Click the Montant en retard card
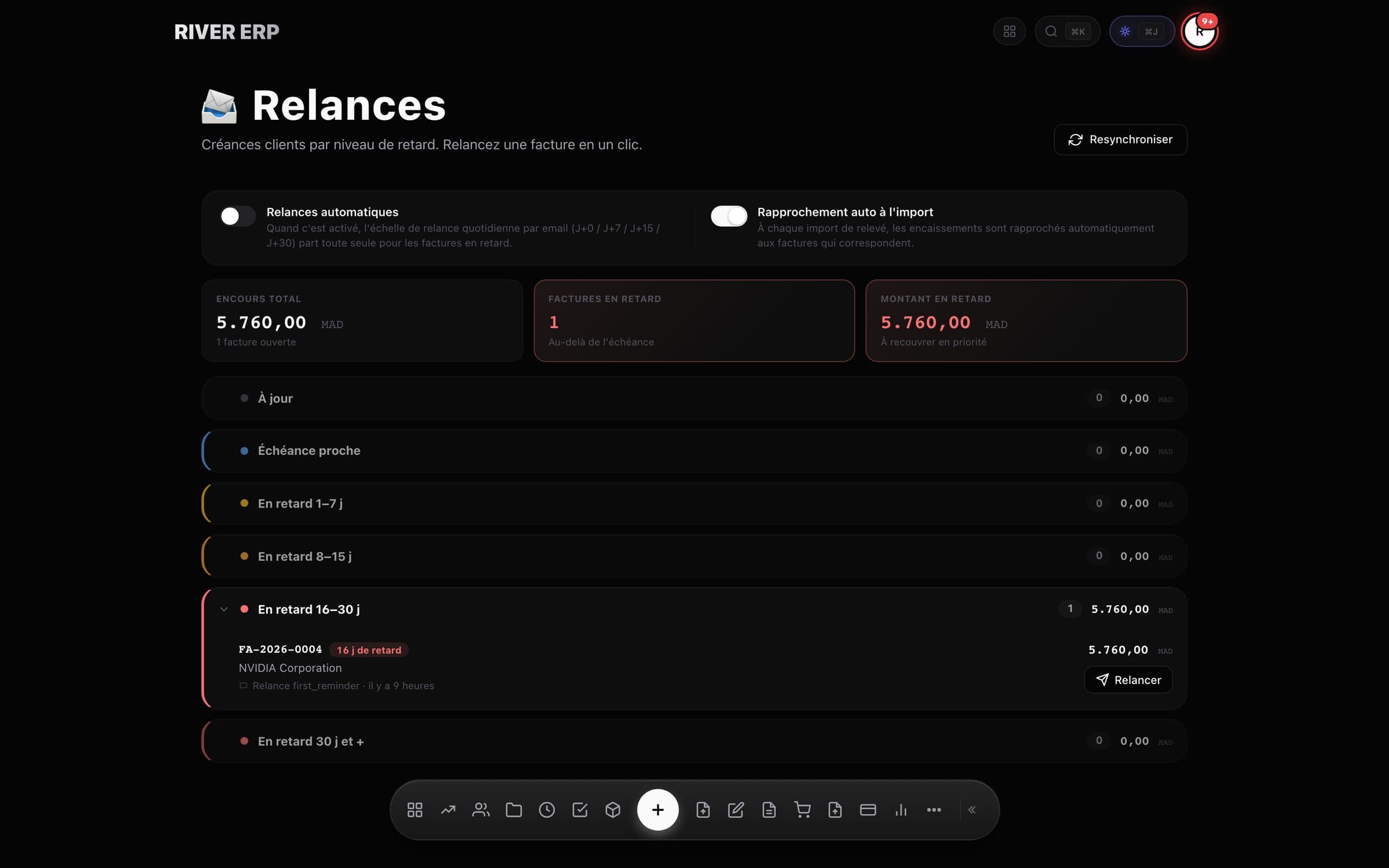Screen dimensions: 1389x868 pyautogui.click(x=1026, y=321)
